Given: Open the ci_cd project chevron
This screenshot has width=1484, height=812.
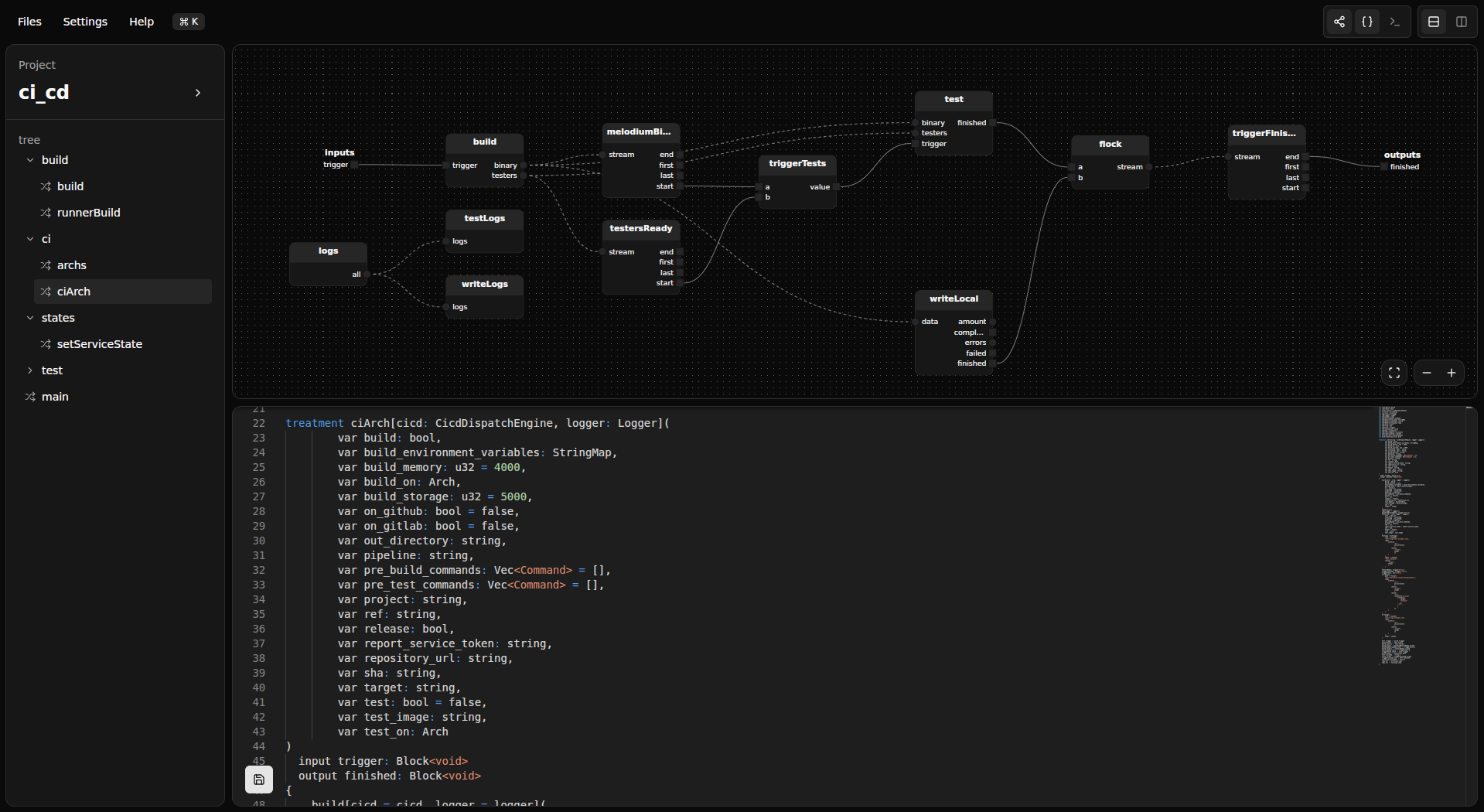Looking at the screenshot, I should coord(198,93).
